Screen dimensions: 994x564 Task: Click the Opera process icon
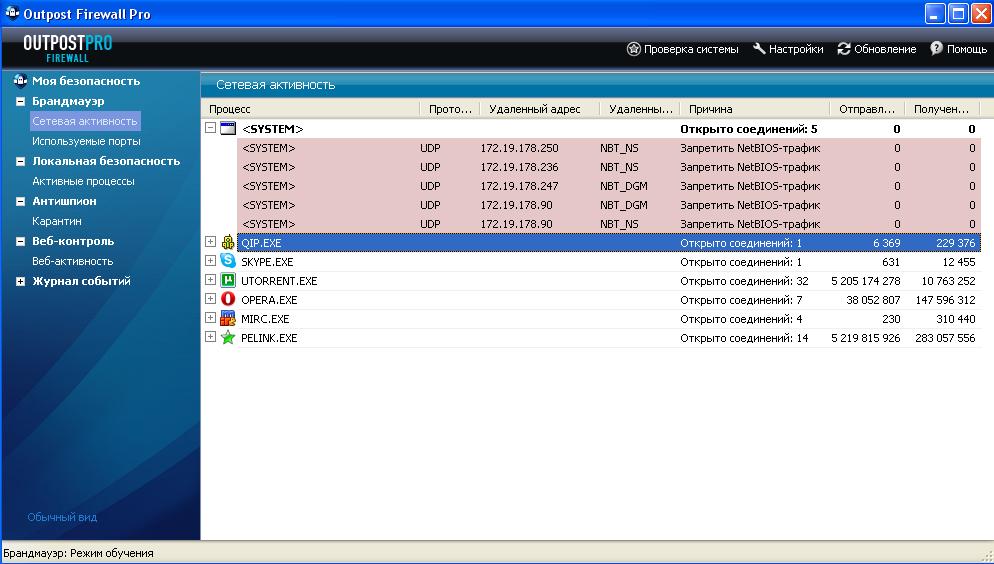(x=228, y=299)
